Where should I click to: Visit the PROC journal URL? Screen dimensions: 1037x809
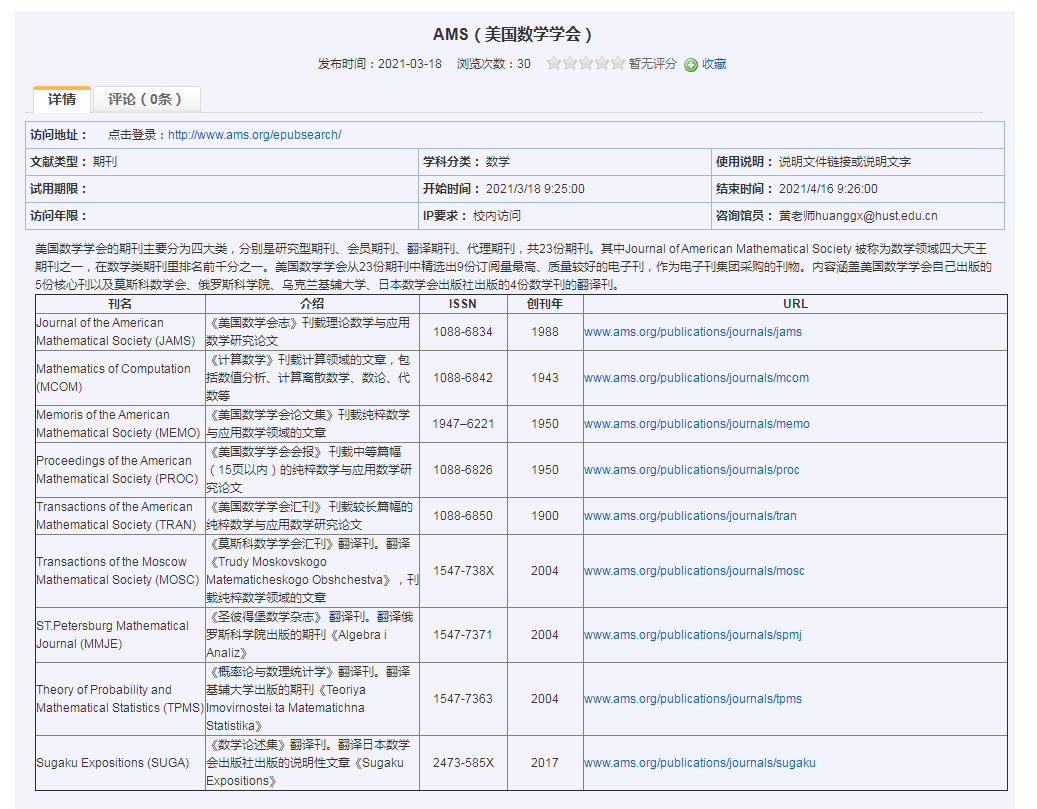pyautogui.click(x=692, y=470)
